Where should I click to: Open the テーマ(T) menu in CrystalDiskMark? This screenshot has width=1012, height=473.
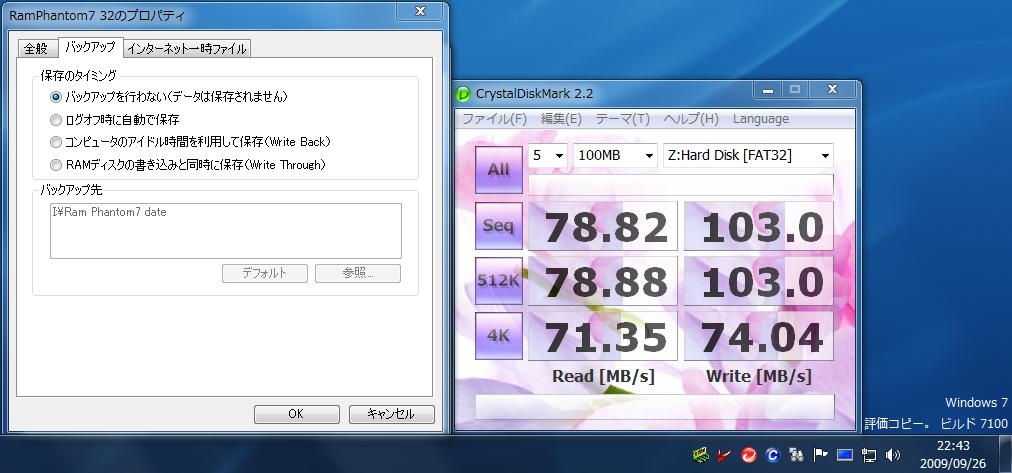coord(622,119)
